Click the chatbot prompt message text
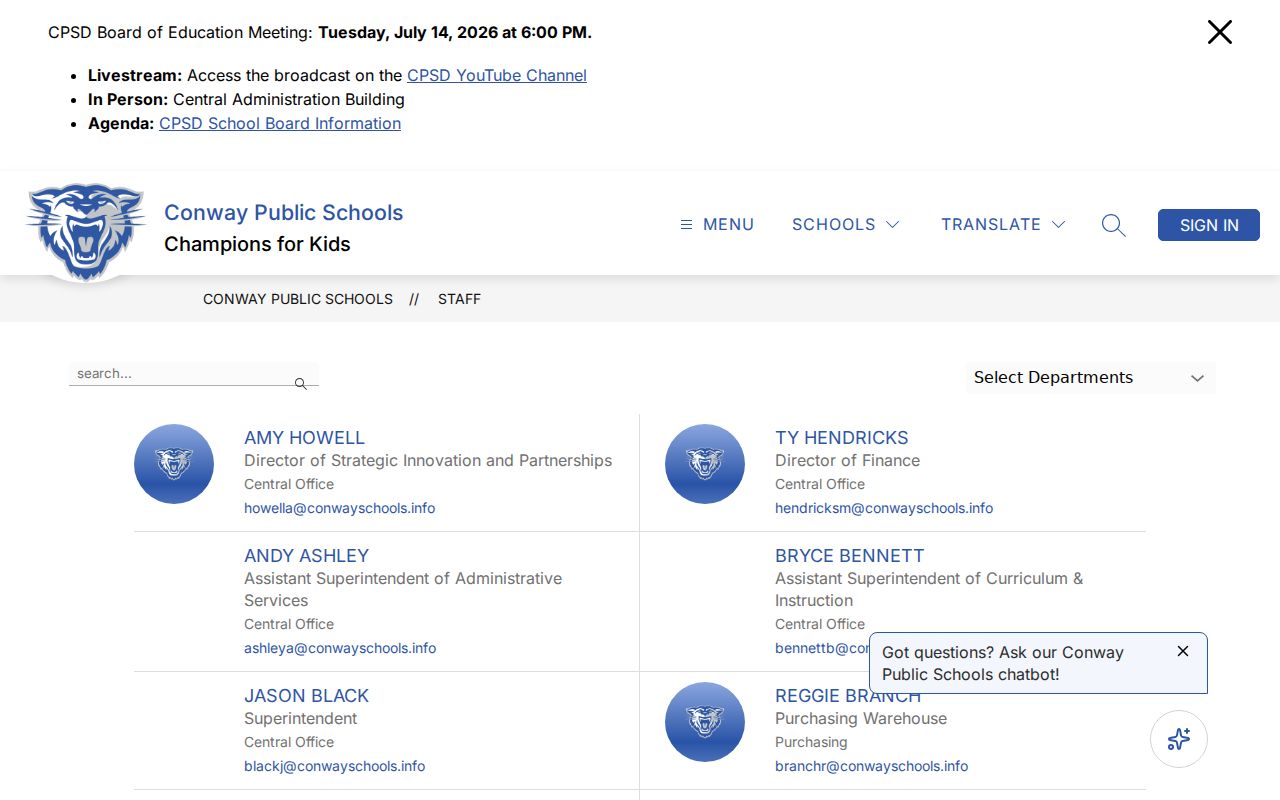The width and height of the screenshot is (1280, 800). (x=1003, y=663)
